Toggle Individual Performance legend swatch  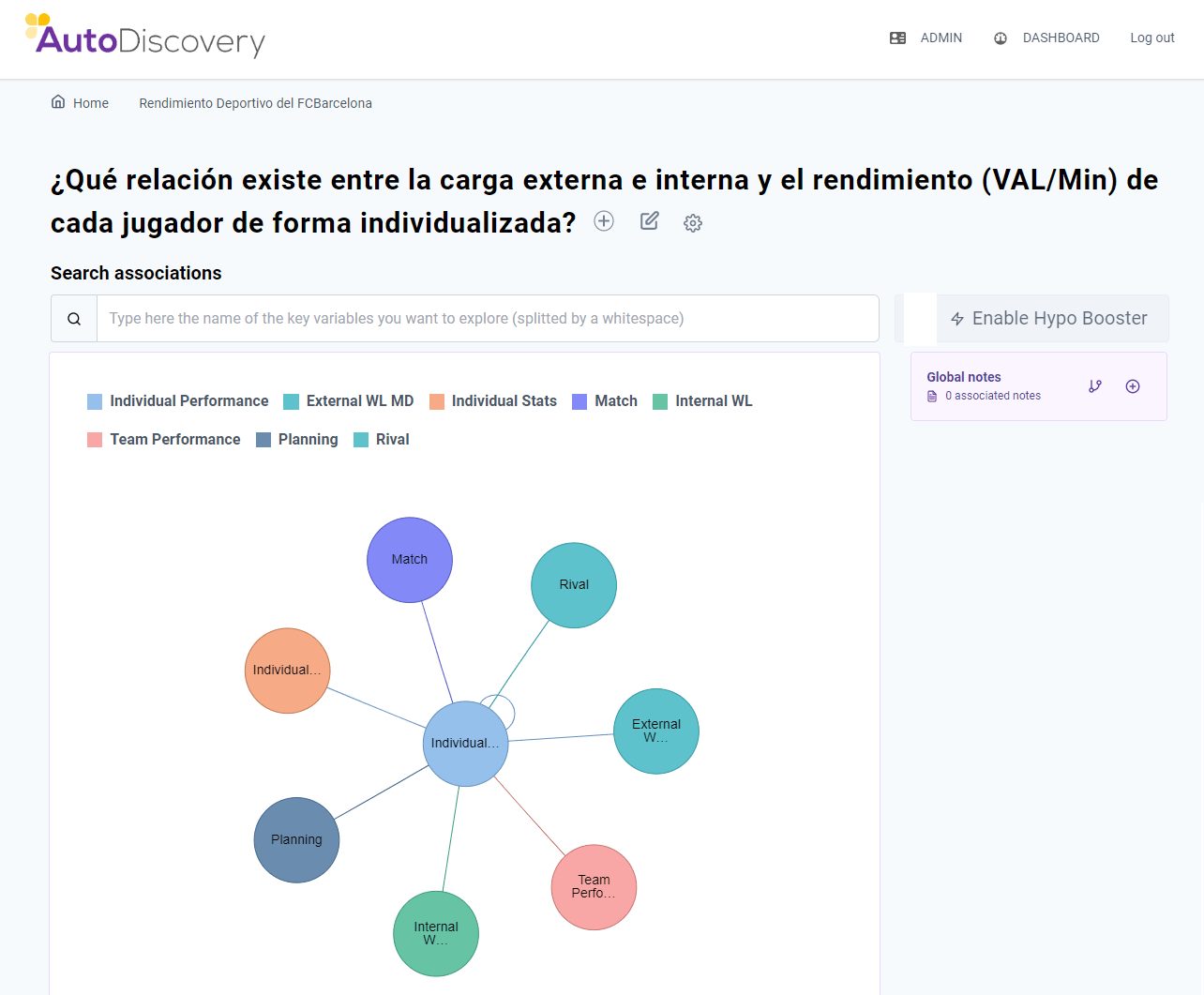[x=95, y=401]
